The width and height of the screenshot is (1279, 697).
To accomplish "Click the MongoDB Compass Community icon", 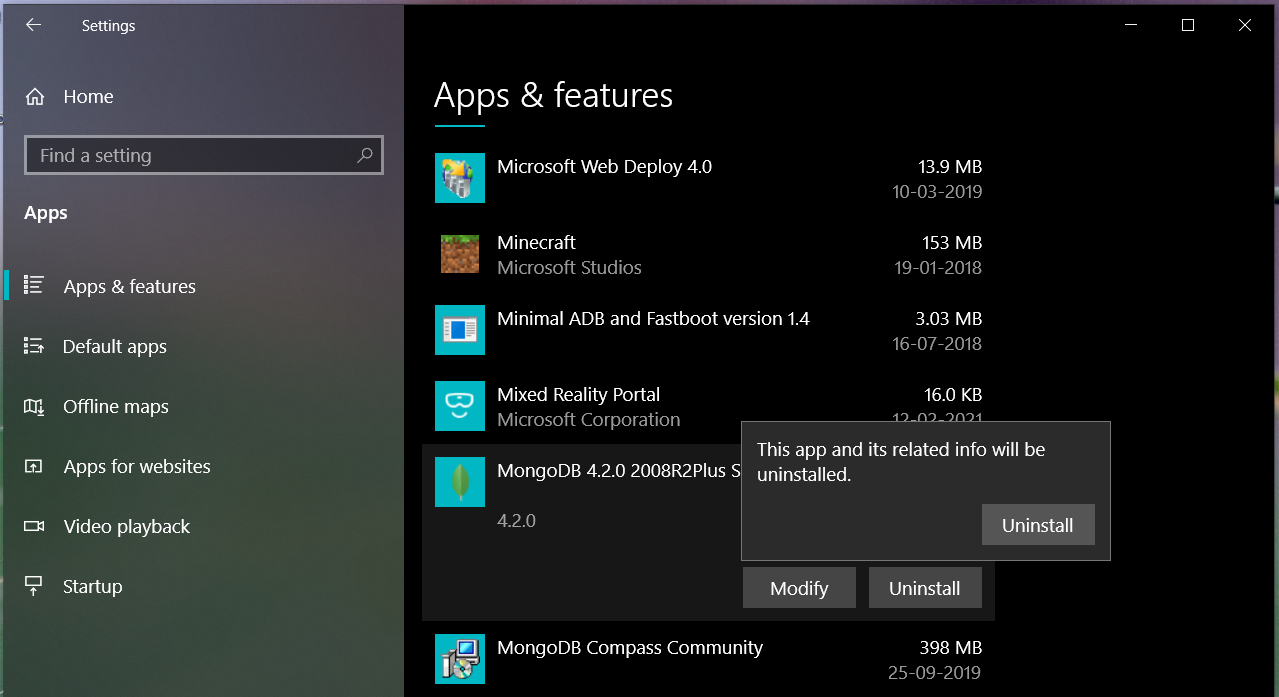I will click(x=460, y=659).
